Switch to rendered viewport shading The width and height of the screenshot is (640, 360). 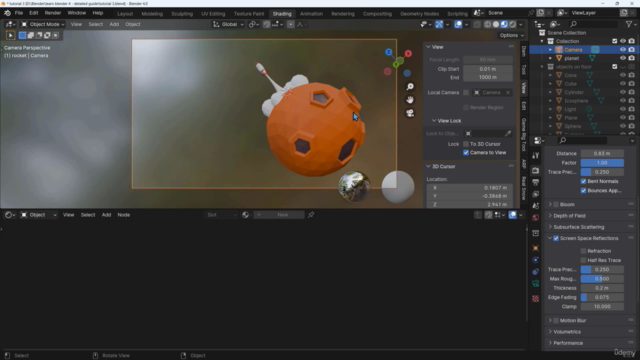pyautogui.click(x=513, y=24)
